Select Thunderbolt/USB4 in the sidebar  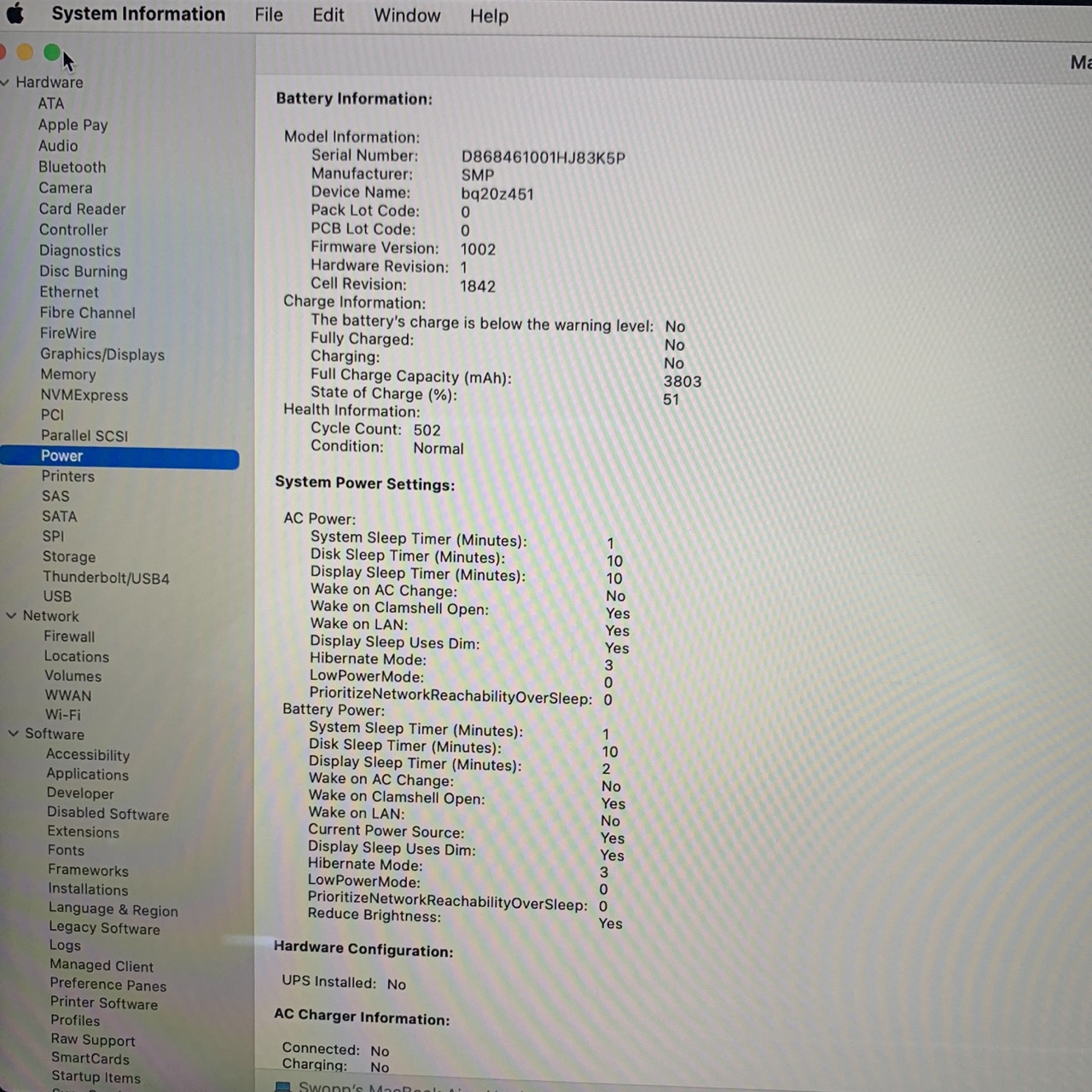(x=106, y=578)
